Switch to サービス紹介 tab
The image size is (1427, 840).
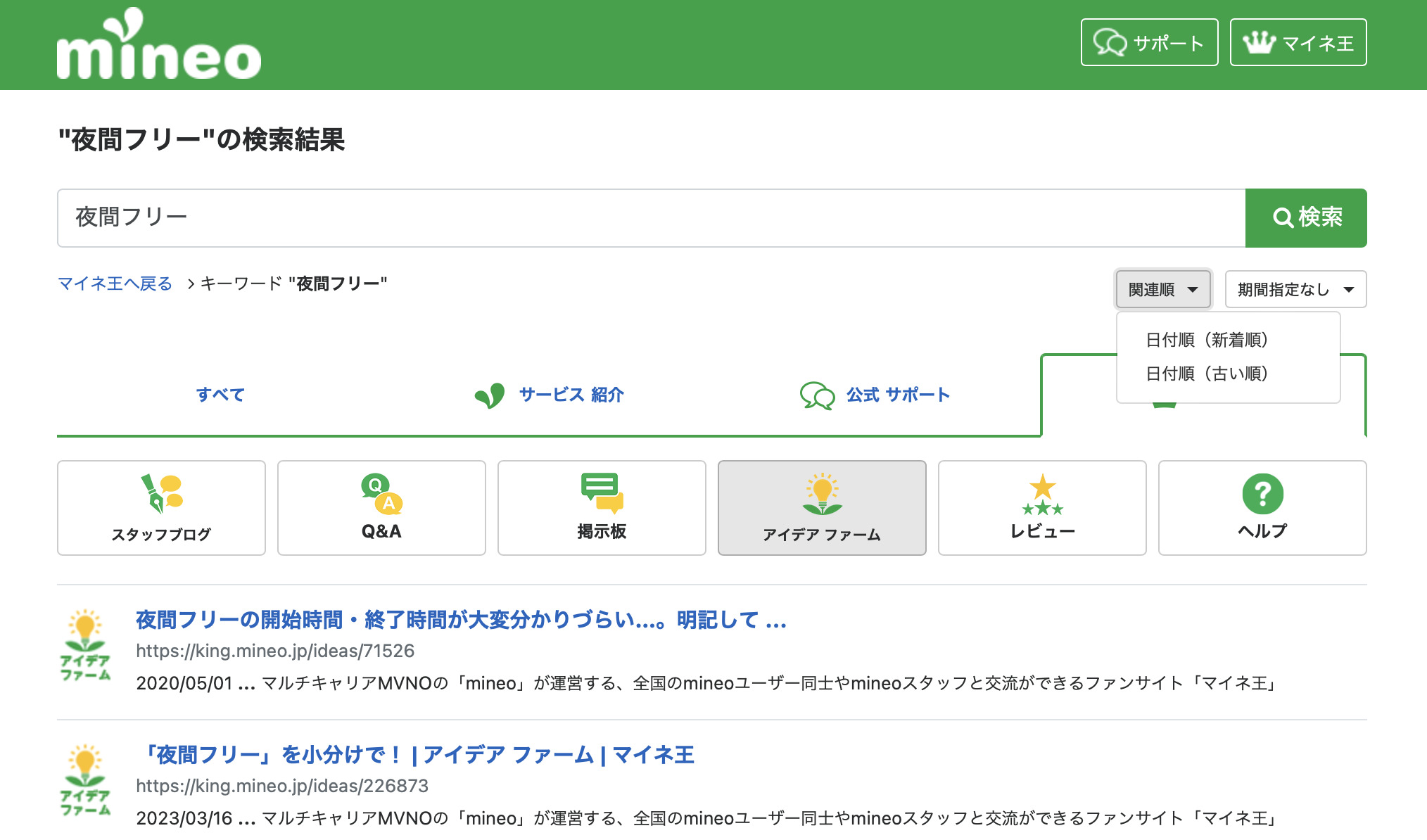(550, 395)
